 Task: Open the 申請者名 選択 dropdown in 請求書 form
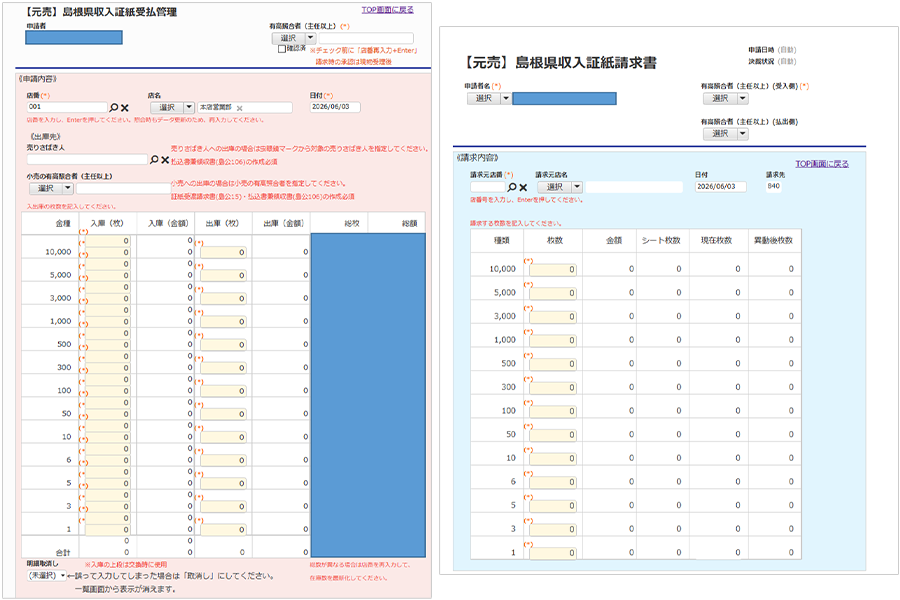click(489, 98)
